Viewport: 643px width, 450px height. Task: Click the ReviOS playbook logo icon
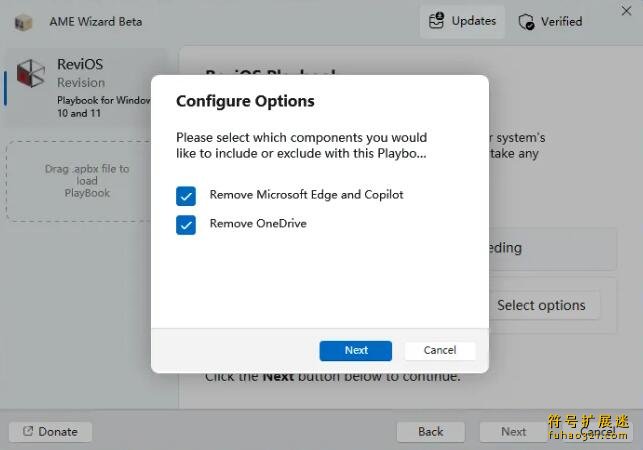(31, 74)
